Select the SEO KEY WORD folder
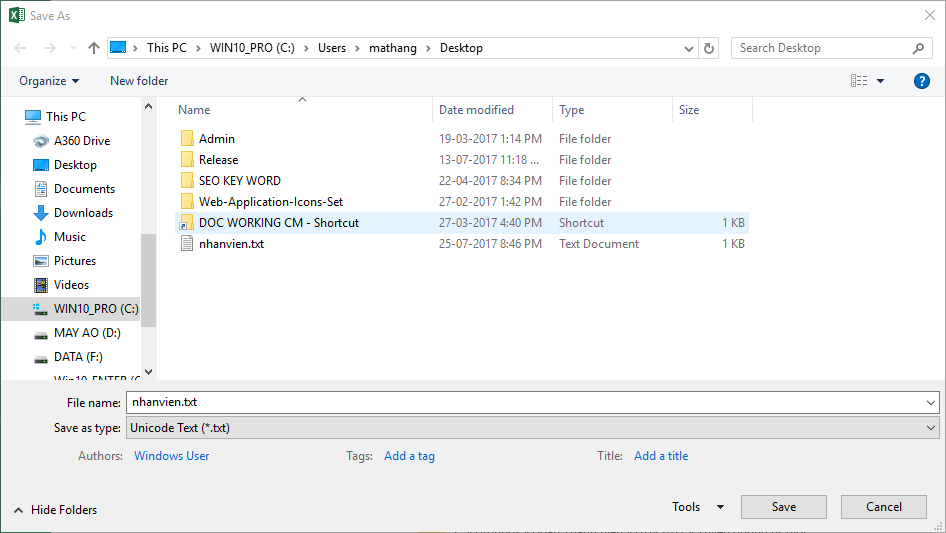Screen dimensions: 946x533 pos(240,181)
